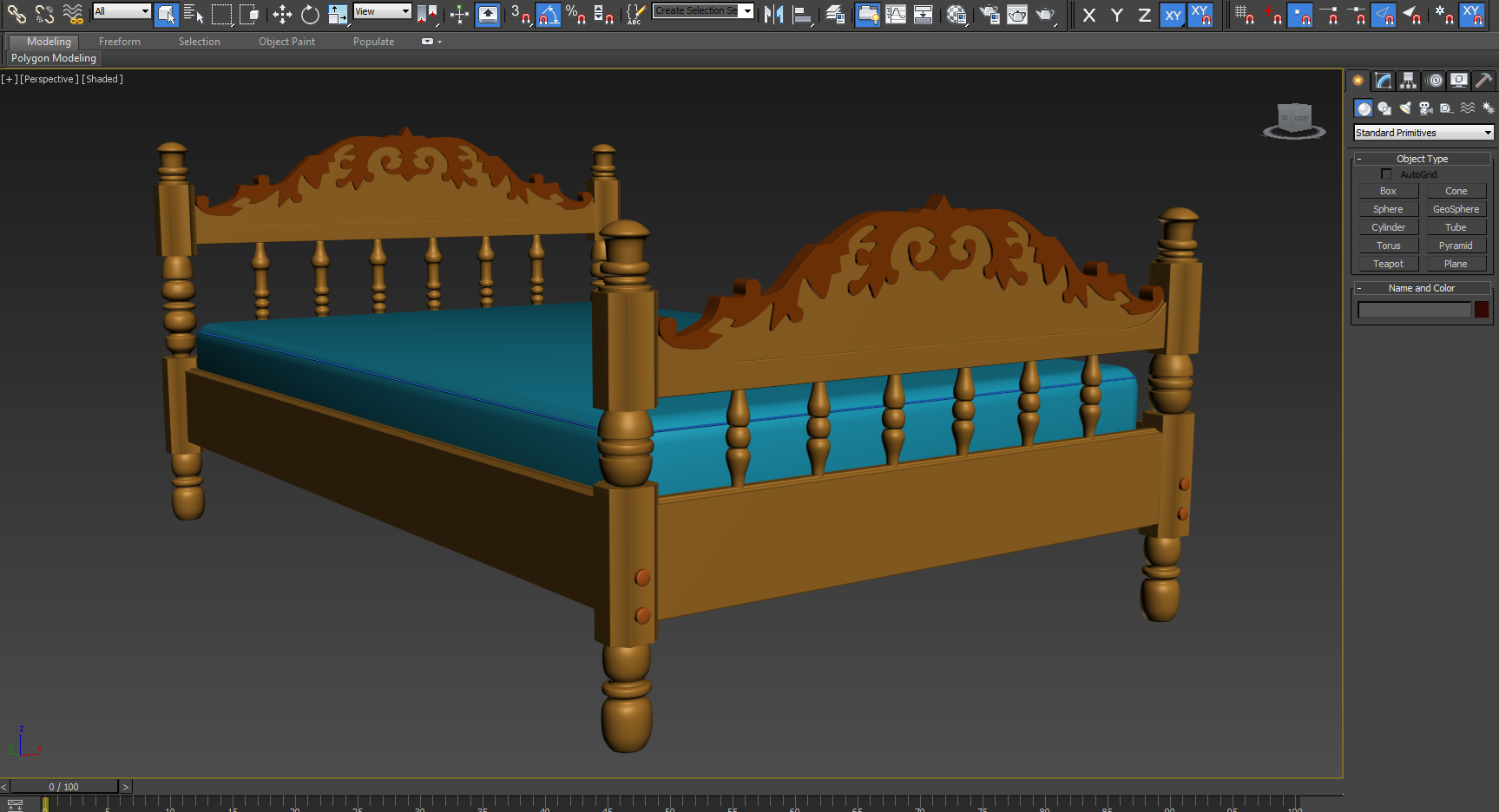
Task: Open the Modify command panel tab
Action: point(1384,81)
